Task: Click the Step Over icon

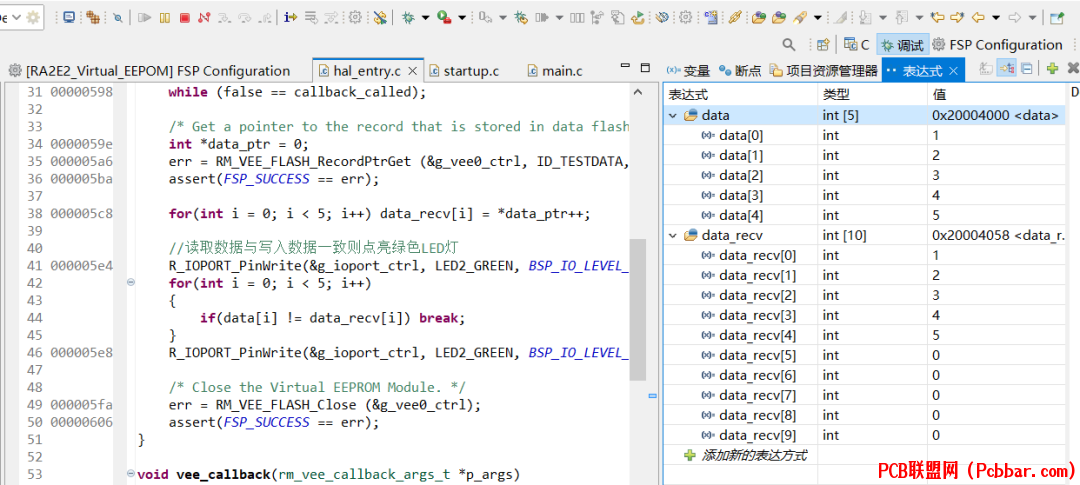Action: pyautogui.click(x=245, y=18)
